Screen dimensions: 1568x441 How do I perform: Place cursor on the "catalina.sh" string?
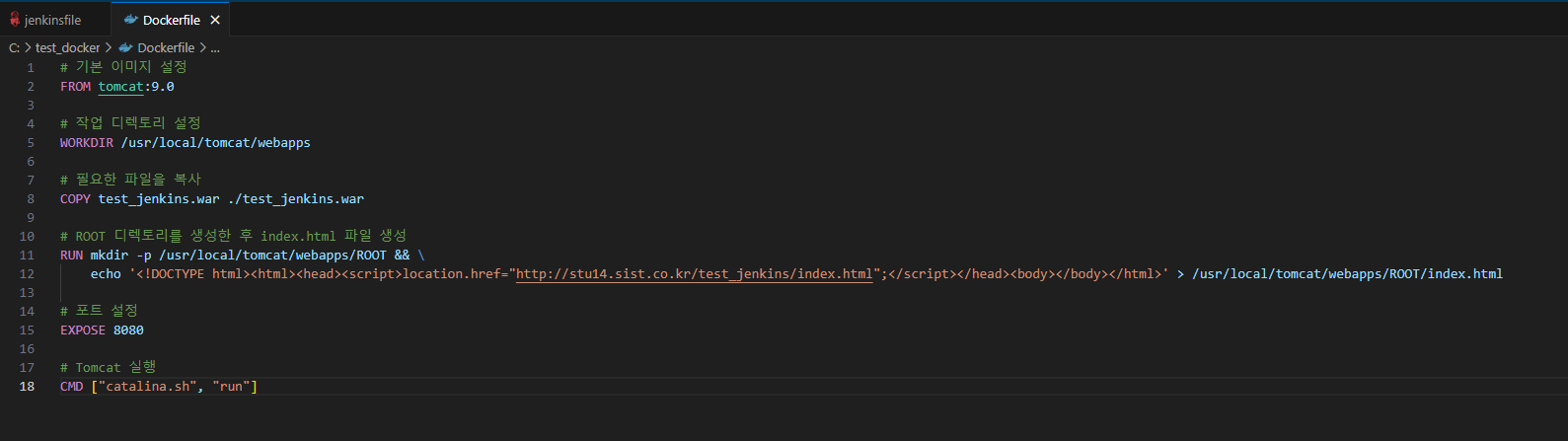tap(147, 387)
